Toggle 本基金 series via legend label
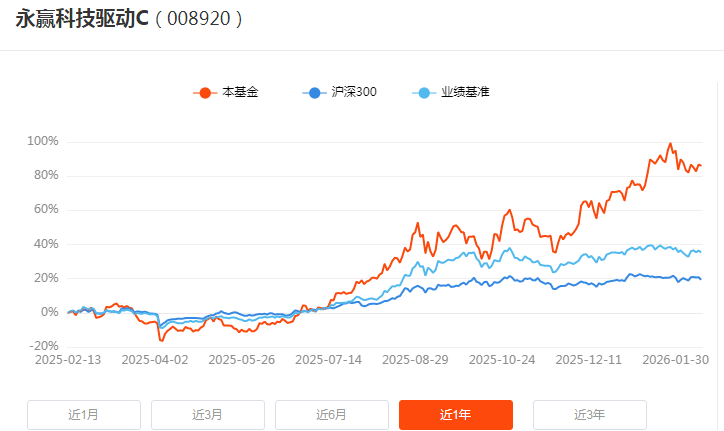 [x=240, y=93]
